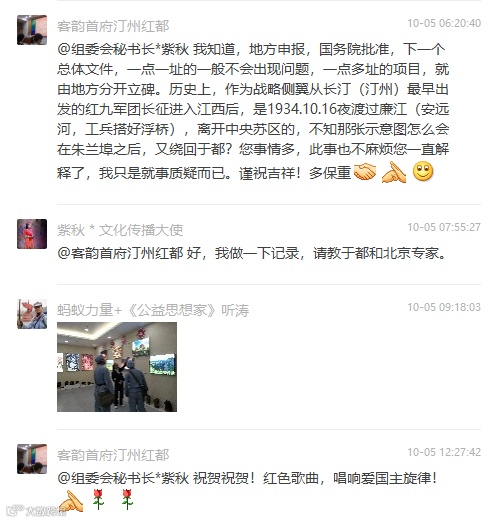Click the watermark logo at bottom left

[x=36, y=510]
